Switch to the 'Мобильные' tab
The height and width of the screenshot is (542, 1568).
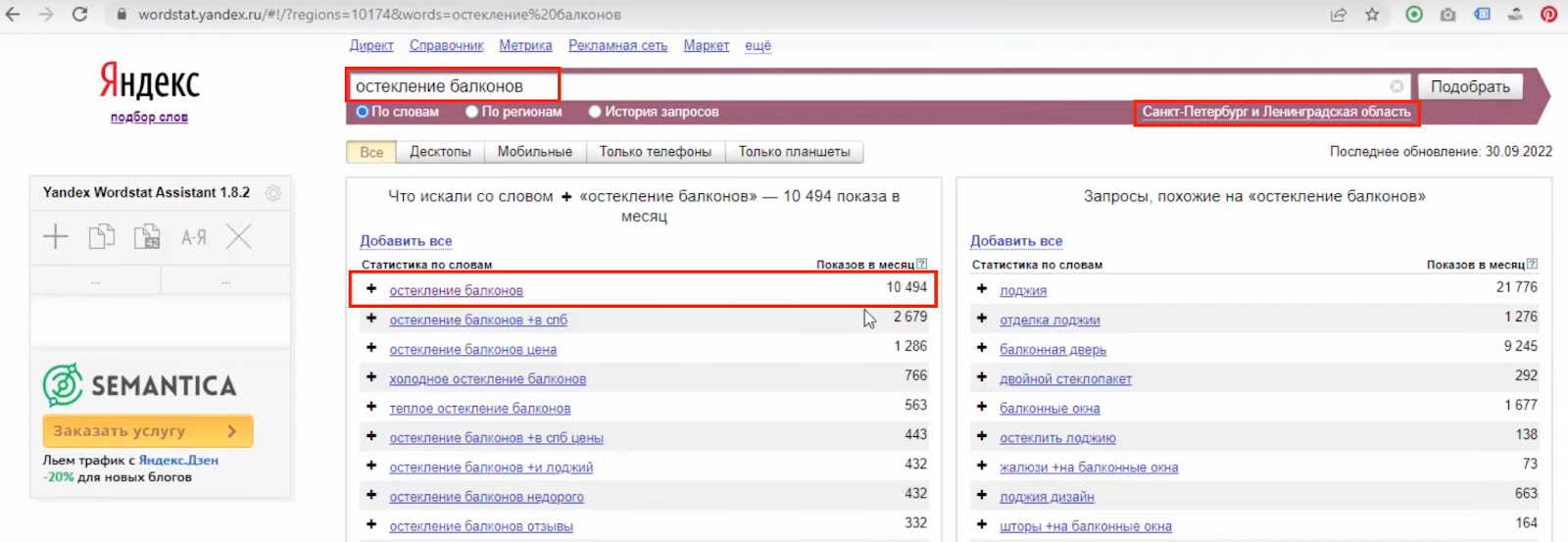point(534,152)
